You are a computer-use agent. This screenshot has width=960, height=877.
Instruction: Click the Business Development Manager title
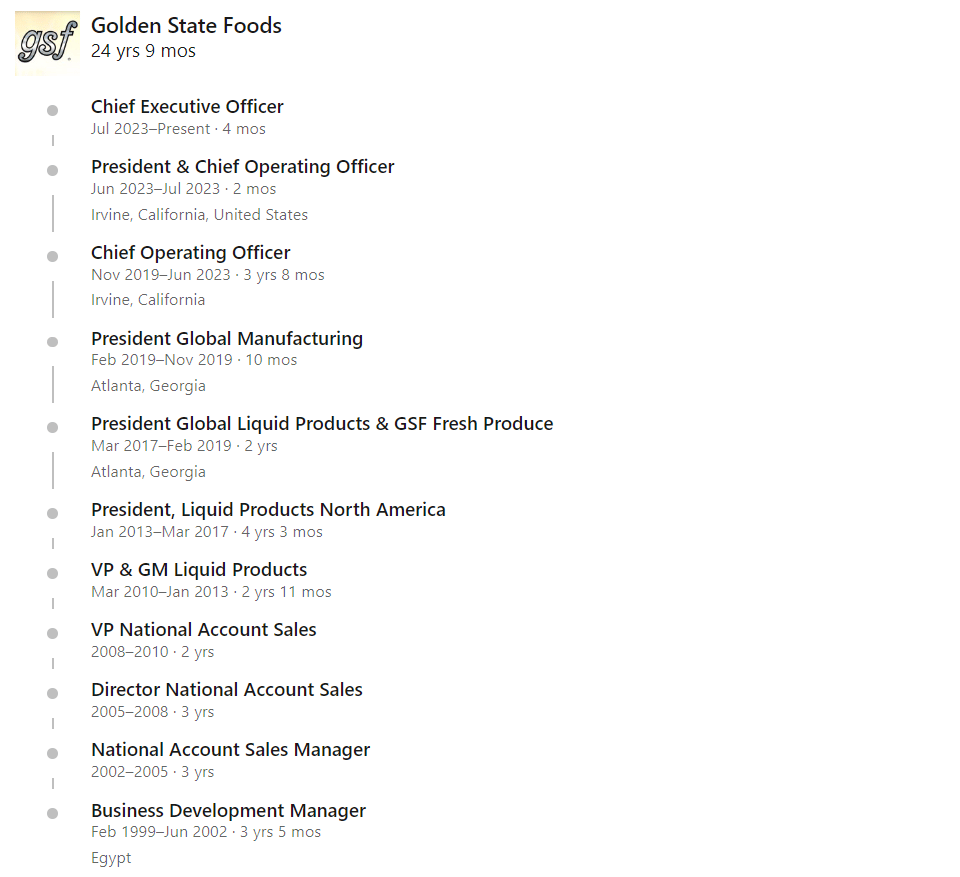pyautogui.click(x=228, y=811)
